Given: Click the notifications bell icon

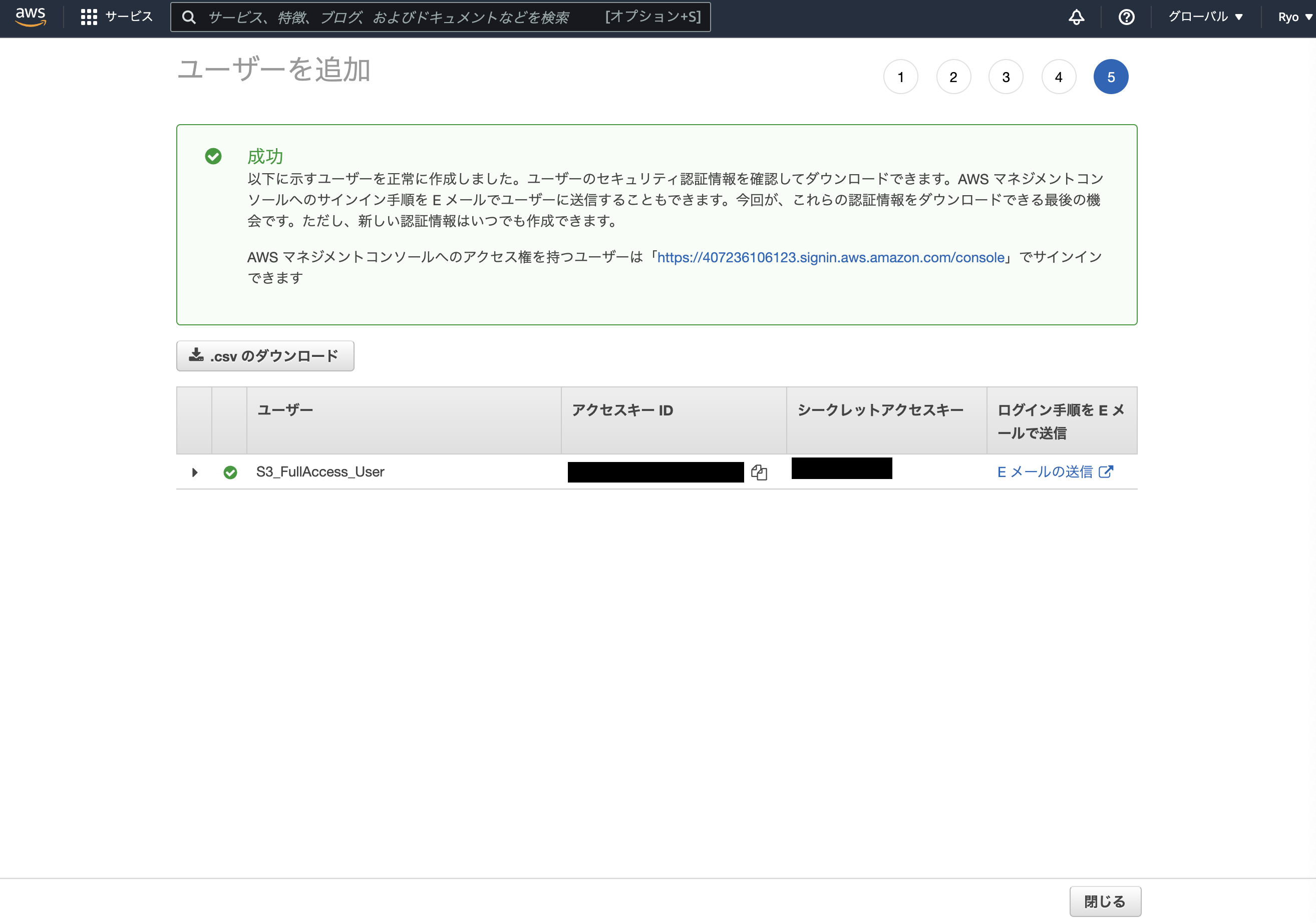Looking at the screenshot, I should [1076, 17].
